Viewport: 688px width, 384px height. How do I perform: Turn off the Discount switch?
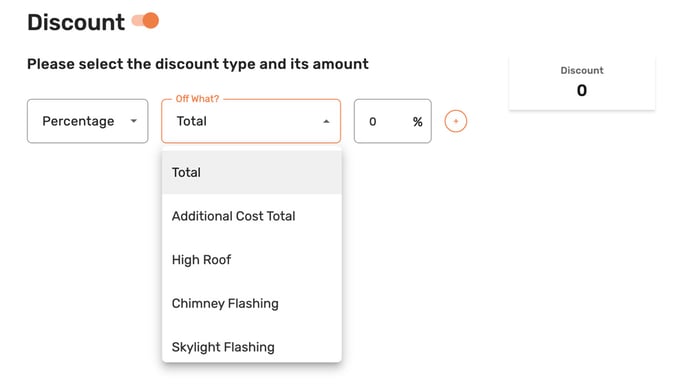pyautogui.click(x=145, y=21)
